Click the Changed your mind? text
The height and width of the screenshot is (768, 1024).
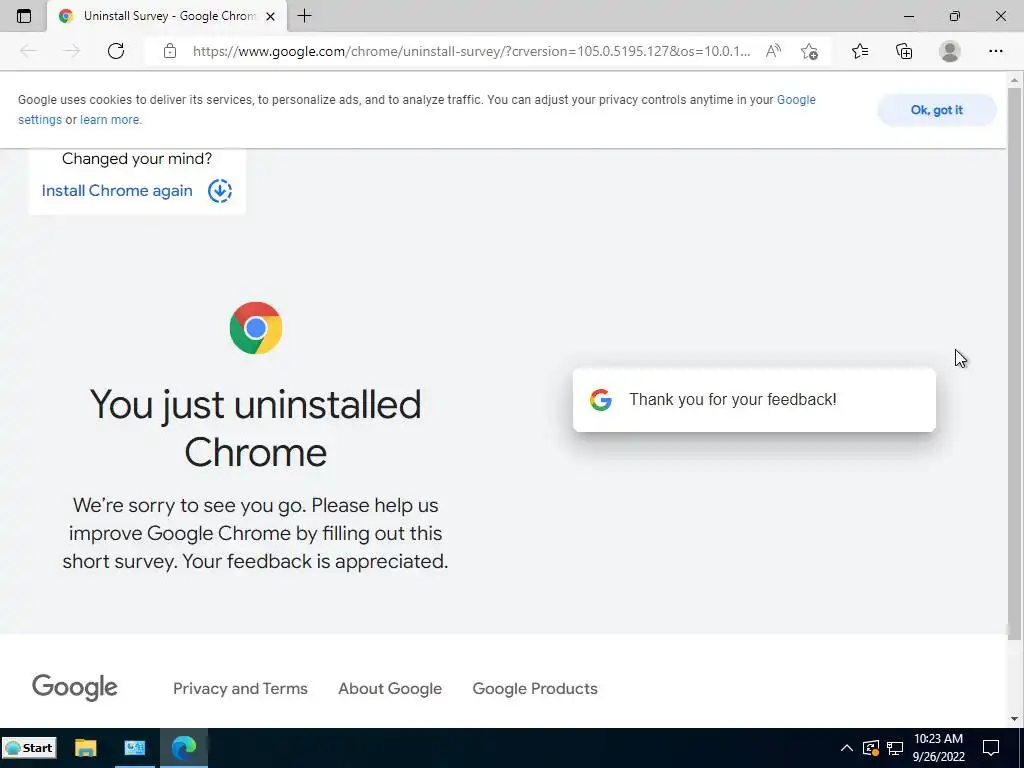[137, 159]
